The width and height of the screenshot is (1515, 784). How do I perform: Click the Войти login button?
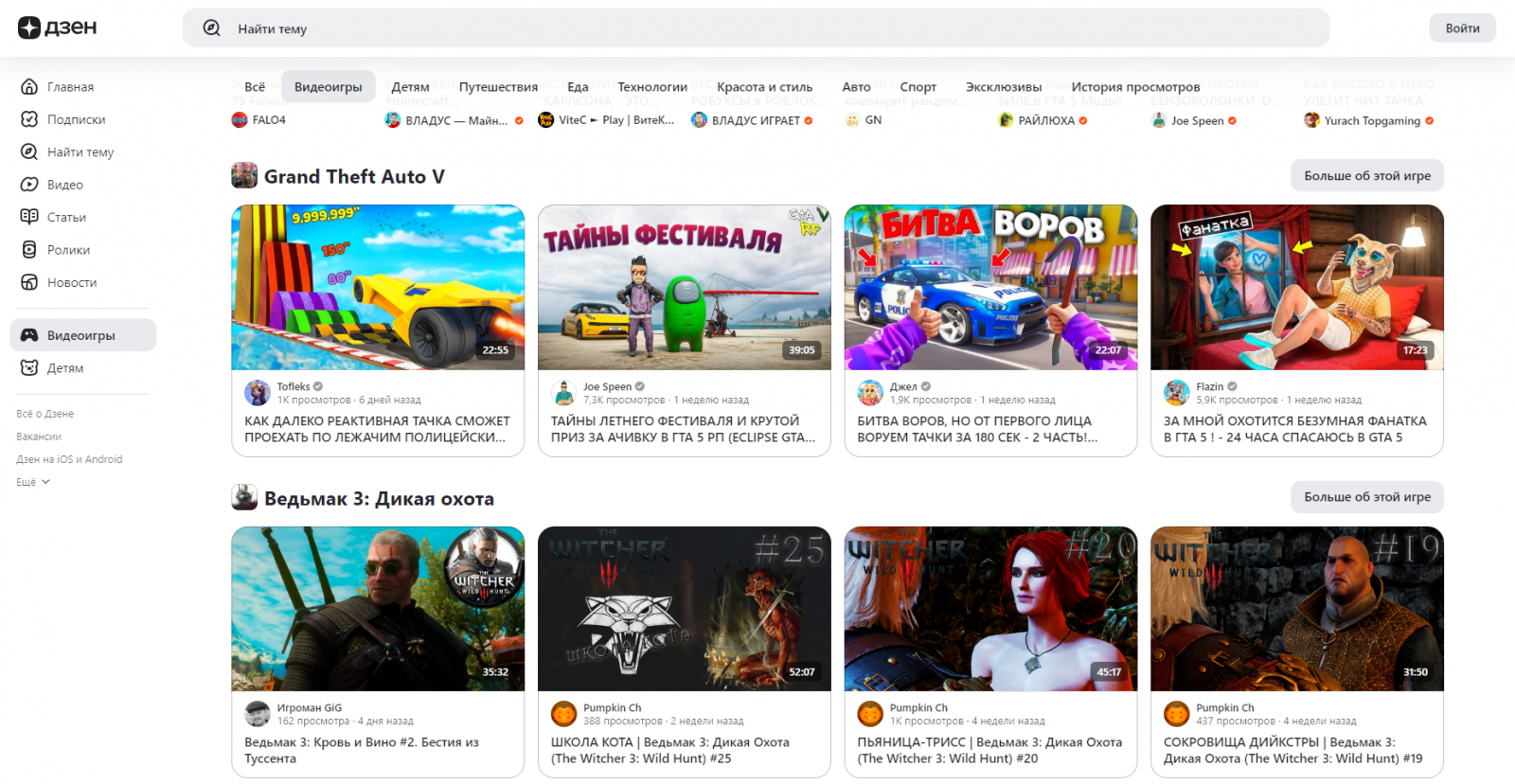1462,28
